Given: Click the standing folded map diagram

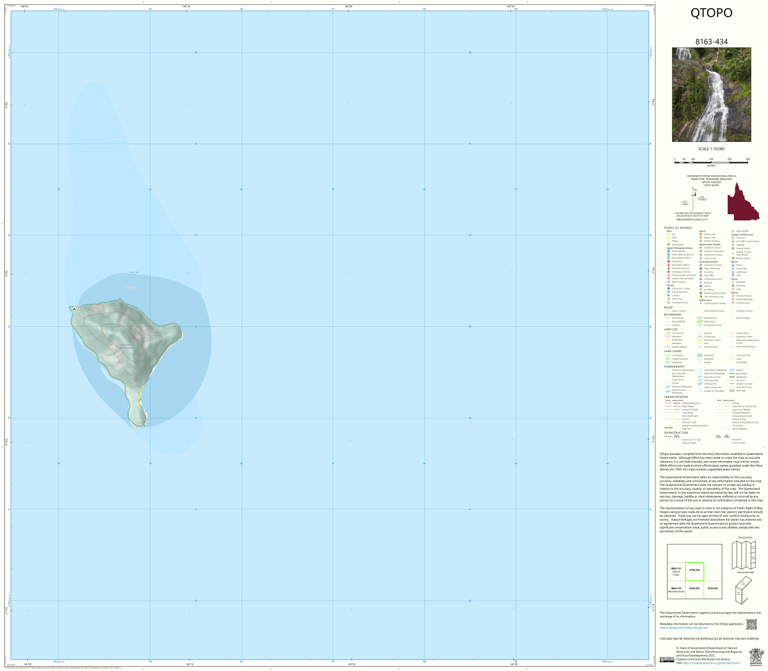Looking at the screenshot, I should click(744, 590).
